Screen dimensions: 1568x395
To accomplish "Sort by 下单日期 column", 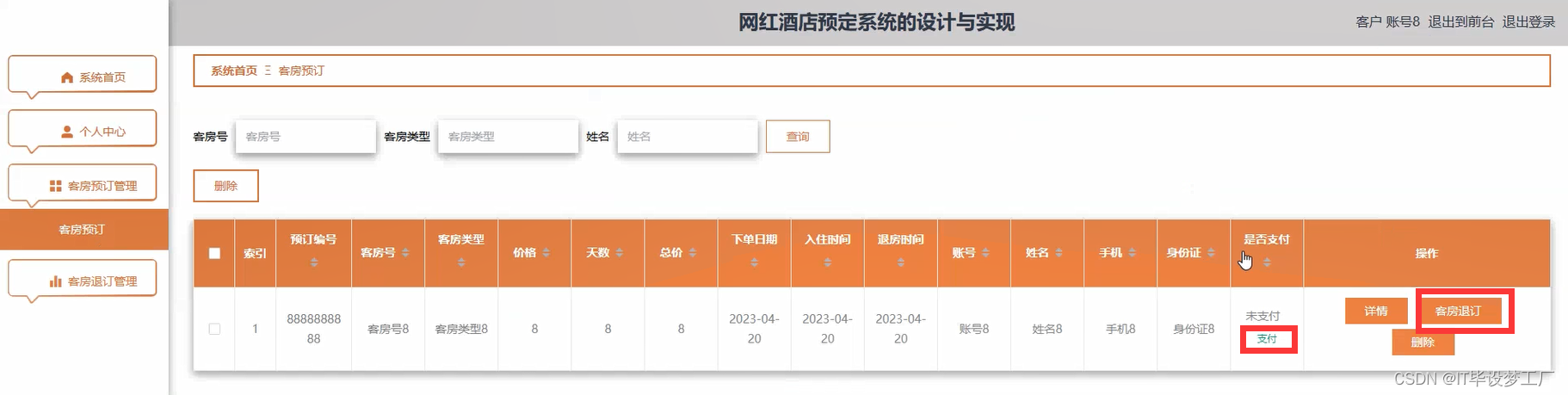I will click(x=755, y=262).
